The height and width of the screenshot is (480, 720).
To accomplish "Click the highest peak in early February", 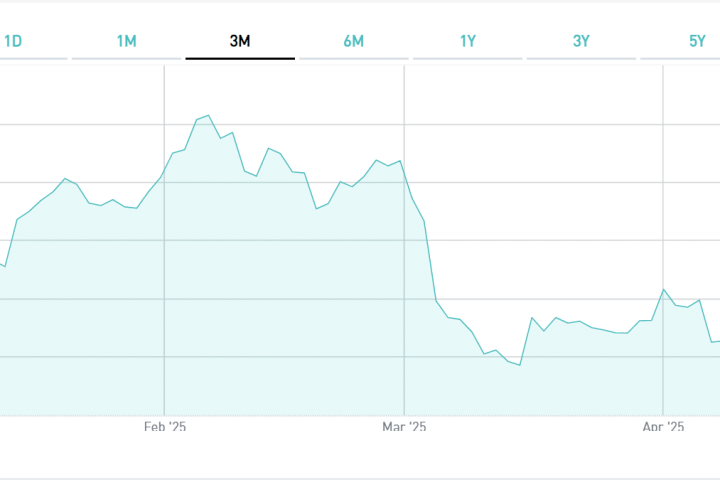I will [208, 115].
